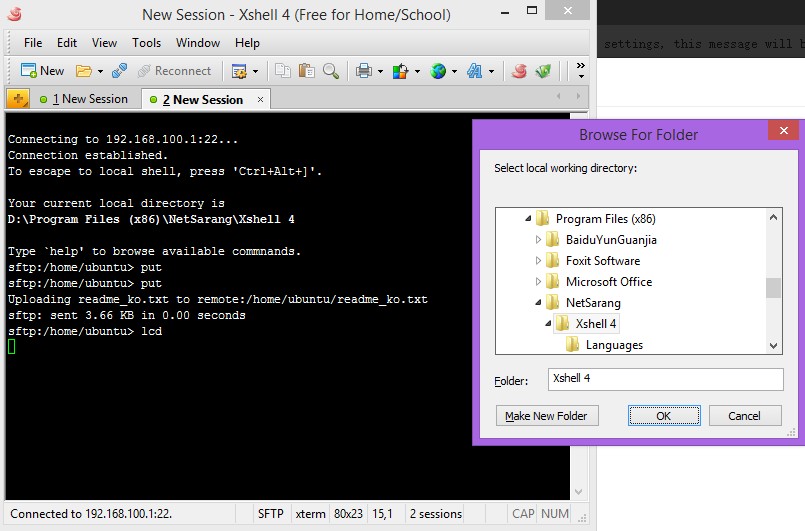Viewport: 805px width, 531px height.
Task: Close the Browse For Folder dialog
Action: tap(783, 130)
